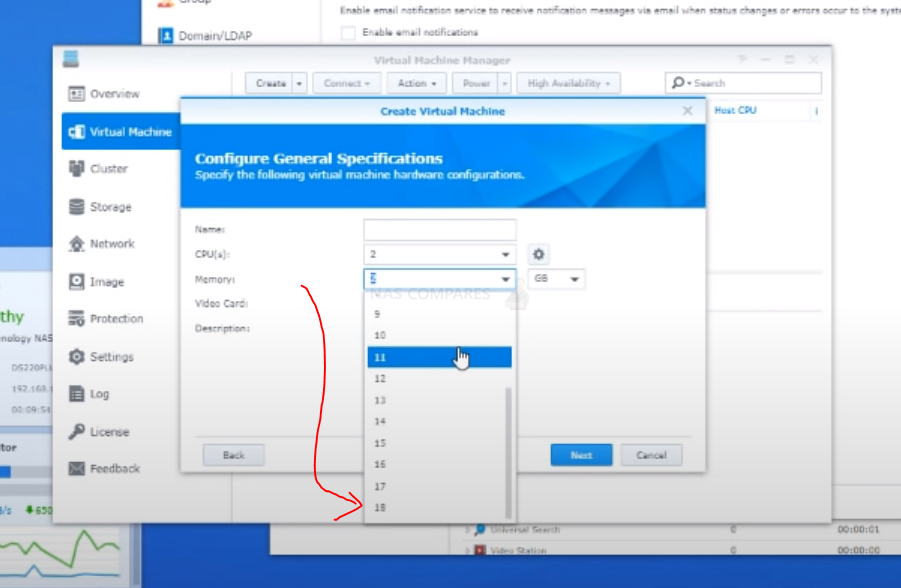Click the Name input field

[x=440, y=230]
